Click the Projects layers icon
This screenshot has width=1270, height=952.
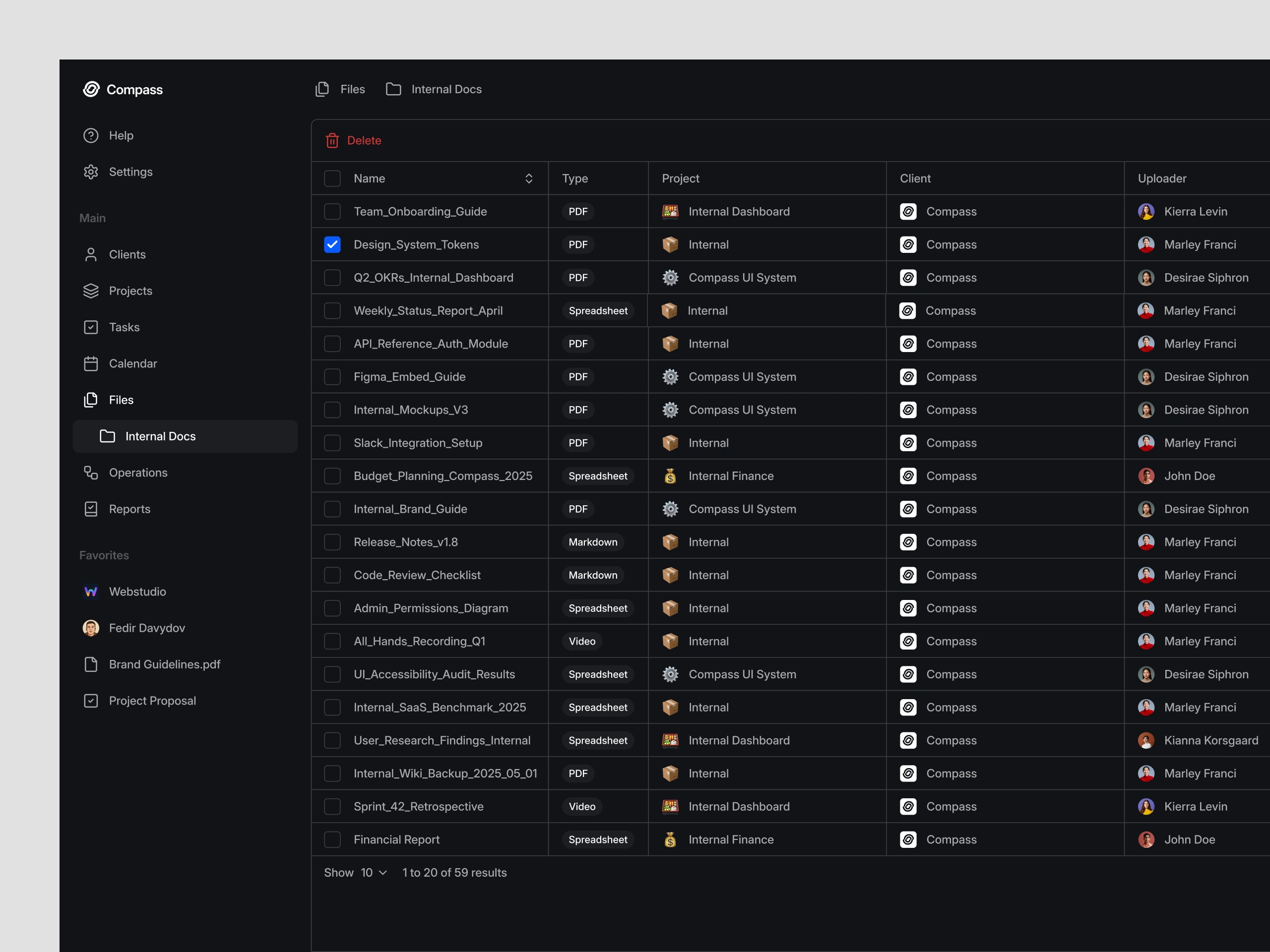click(x=91, y=291)
